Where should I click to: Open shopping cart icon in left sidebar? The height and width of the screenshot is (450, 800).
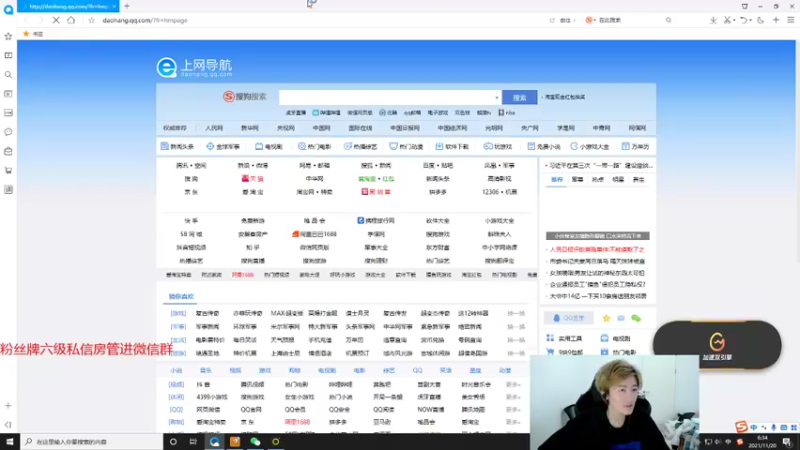tap(8, 170)
